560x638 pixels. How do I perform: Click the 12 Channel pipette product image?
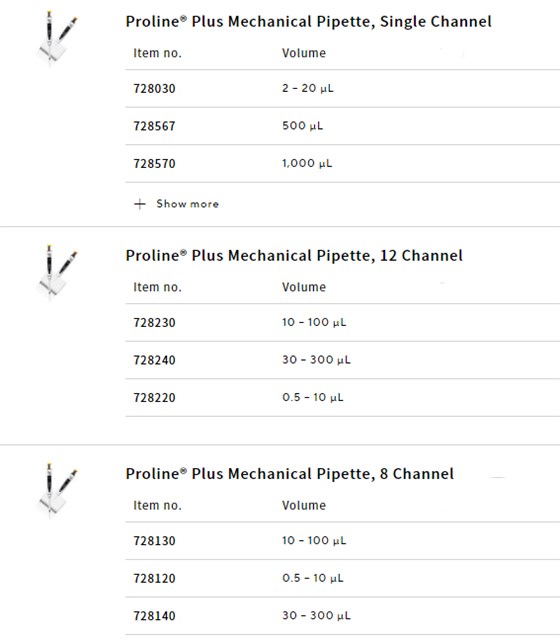[x=57, y=272]
